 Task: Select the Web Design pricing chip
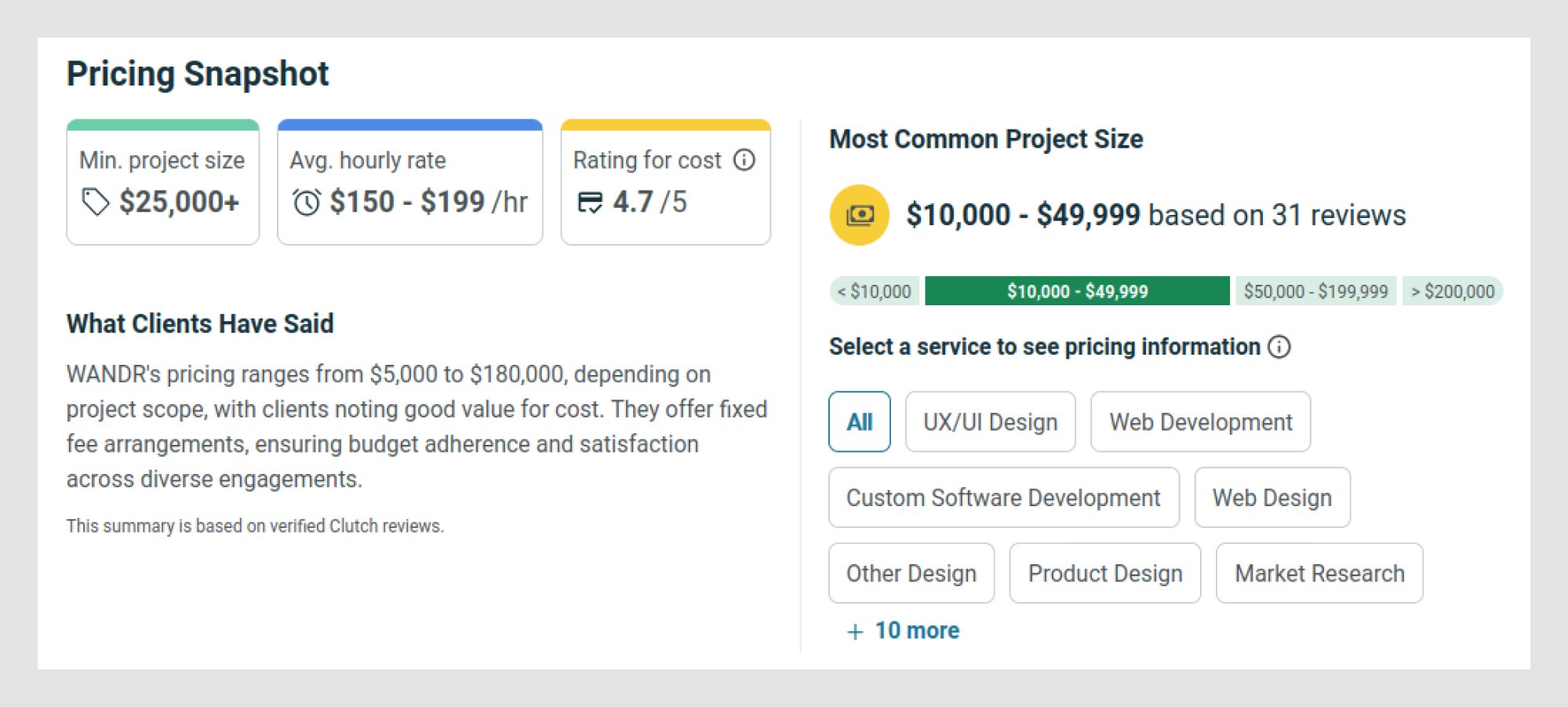click(x=1271, y=498)
